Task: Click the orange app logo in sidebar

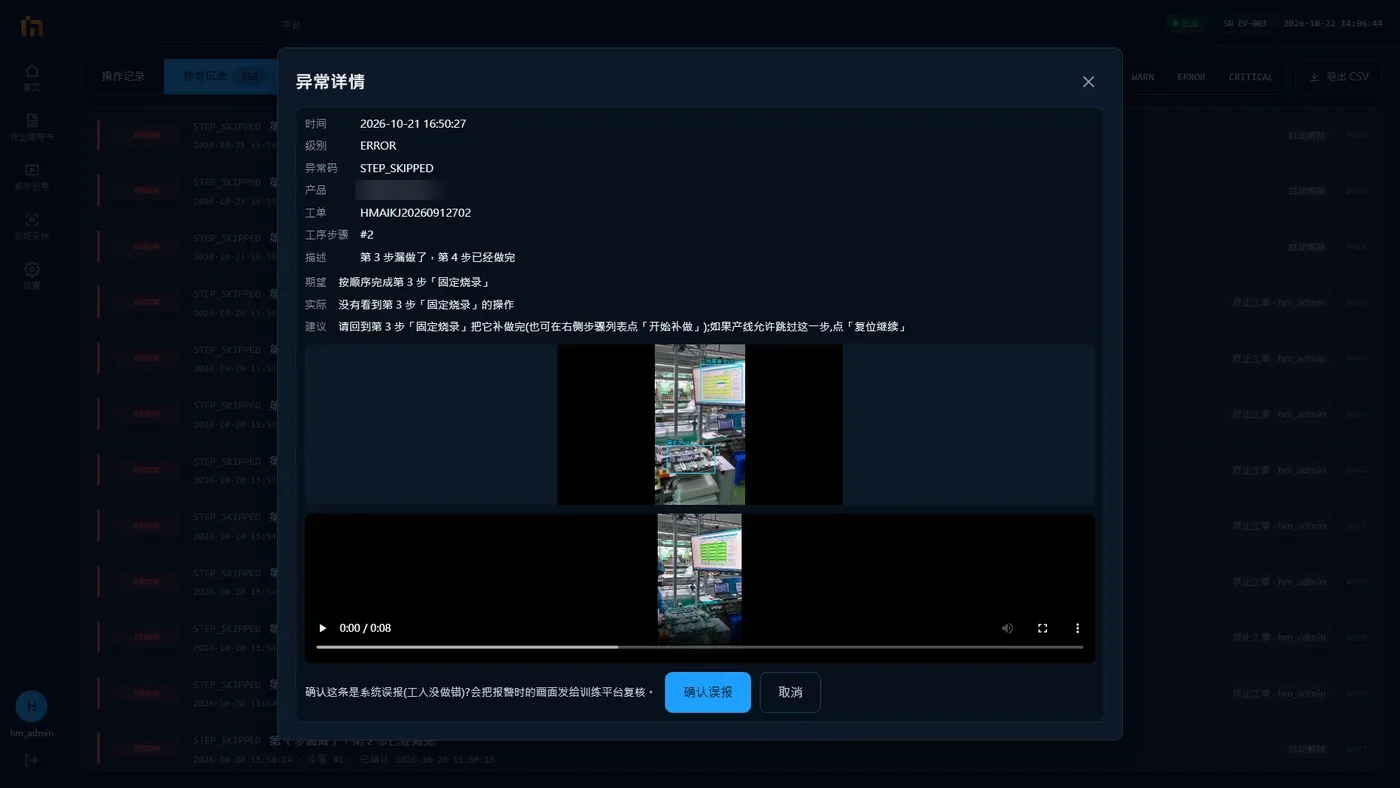Action: coord(32,27)
